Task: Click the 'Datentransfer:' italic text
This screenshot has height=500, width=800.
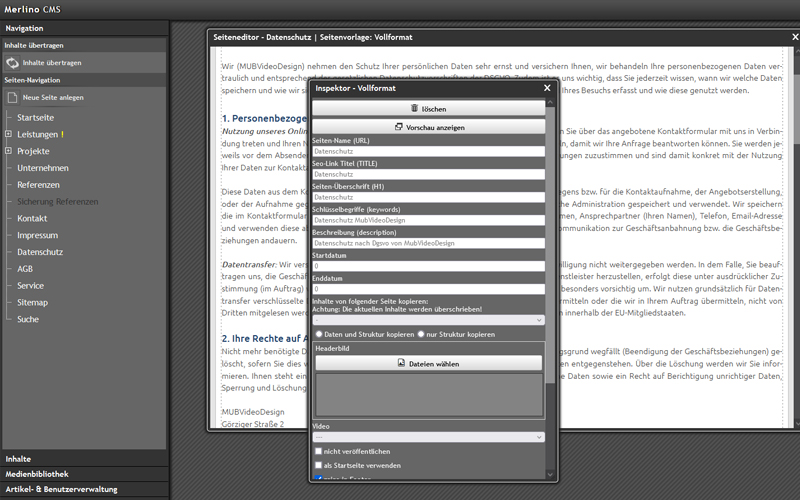Action: point(249,264)
